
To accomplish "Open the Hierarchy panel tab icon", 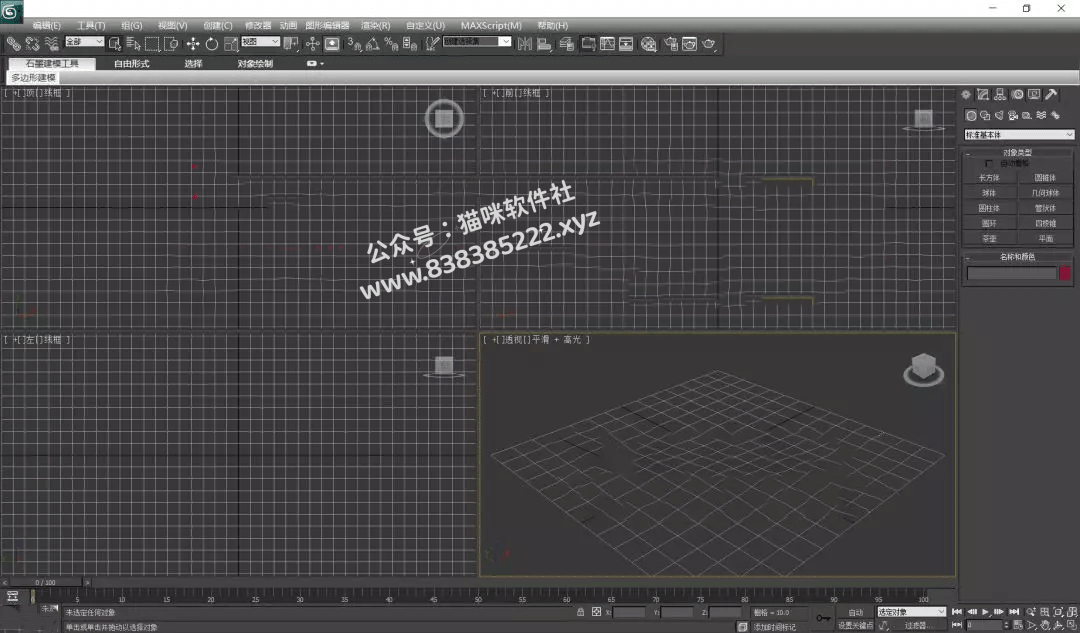I will pos(1000,94).
